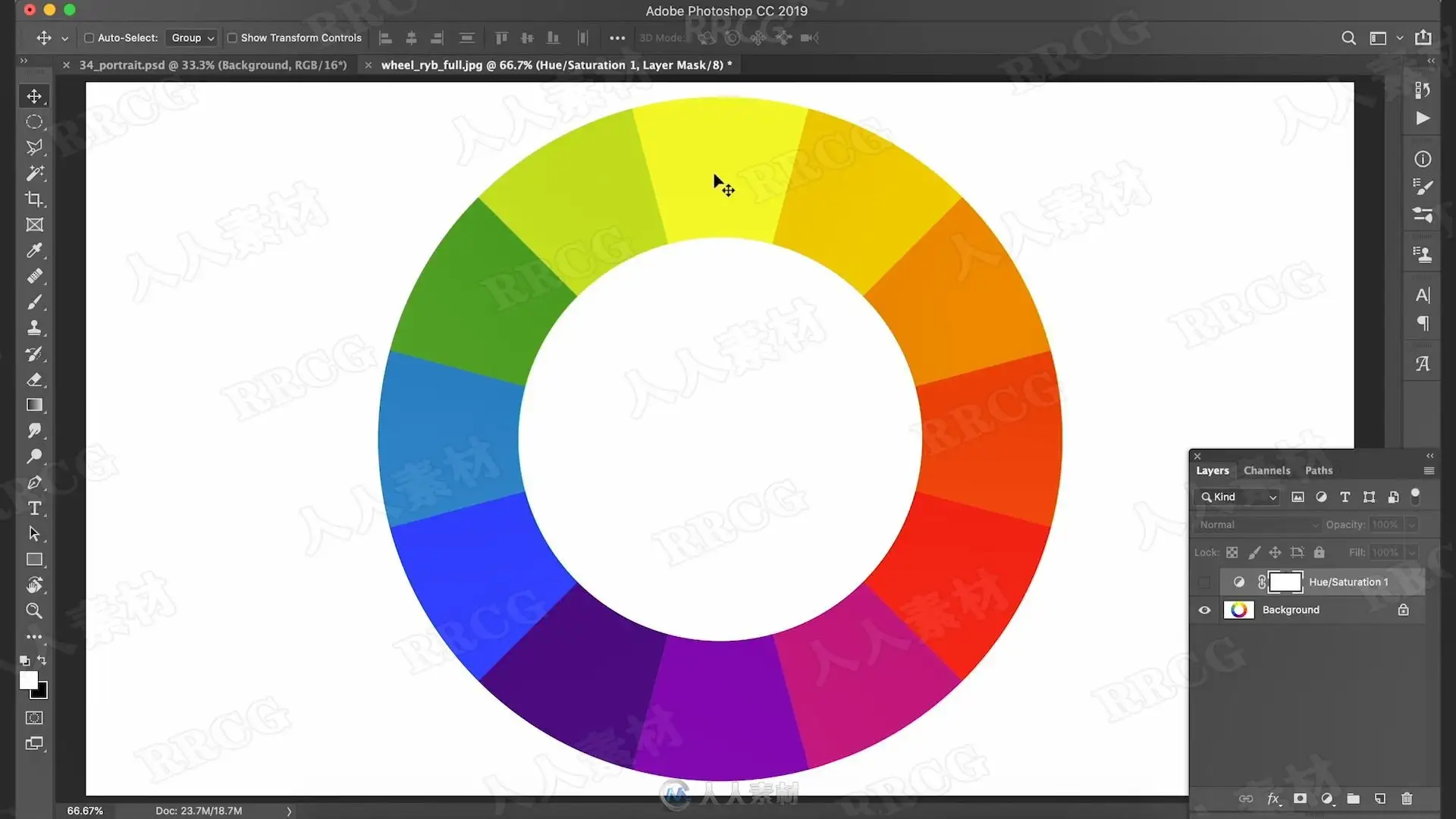
Task: Switch to 34_portrait.psd document tab
Action: [212, 65]
